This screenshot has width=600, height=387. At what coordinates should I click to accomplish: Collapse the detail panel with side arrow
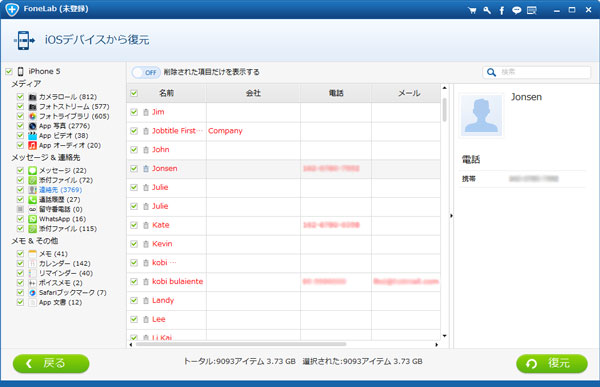[x=452, y=216]
